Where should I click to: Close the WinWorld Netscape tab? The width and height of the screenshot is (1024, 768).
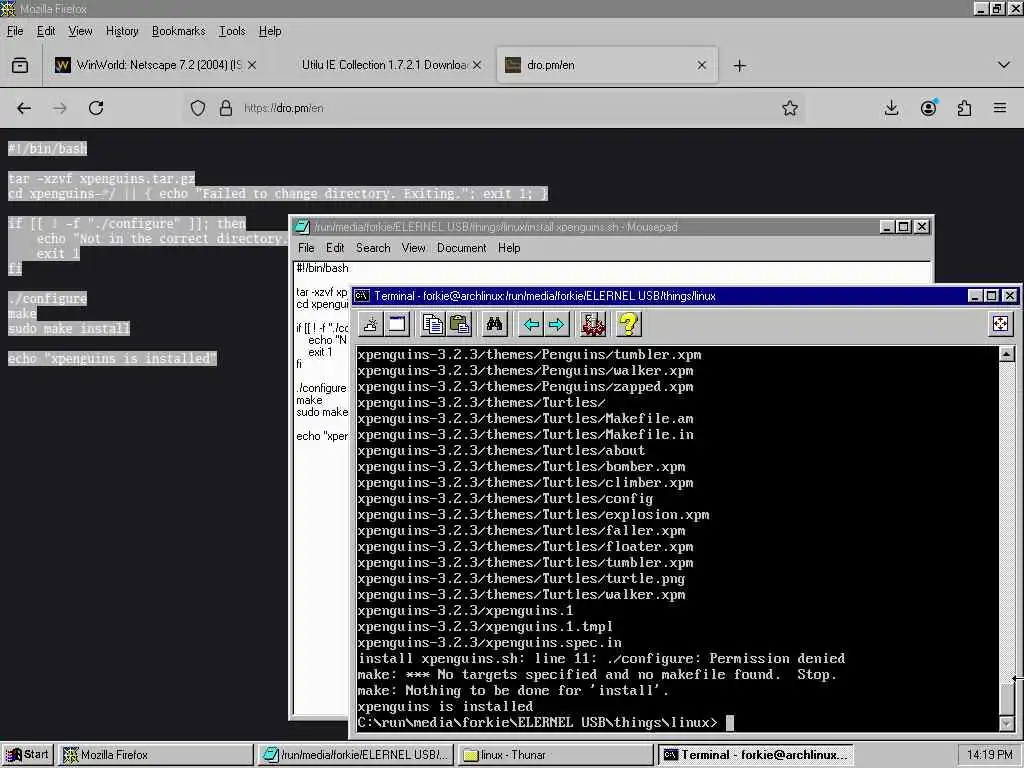(252, 65)
